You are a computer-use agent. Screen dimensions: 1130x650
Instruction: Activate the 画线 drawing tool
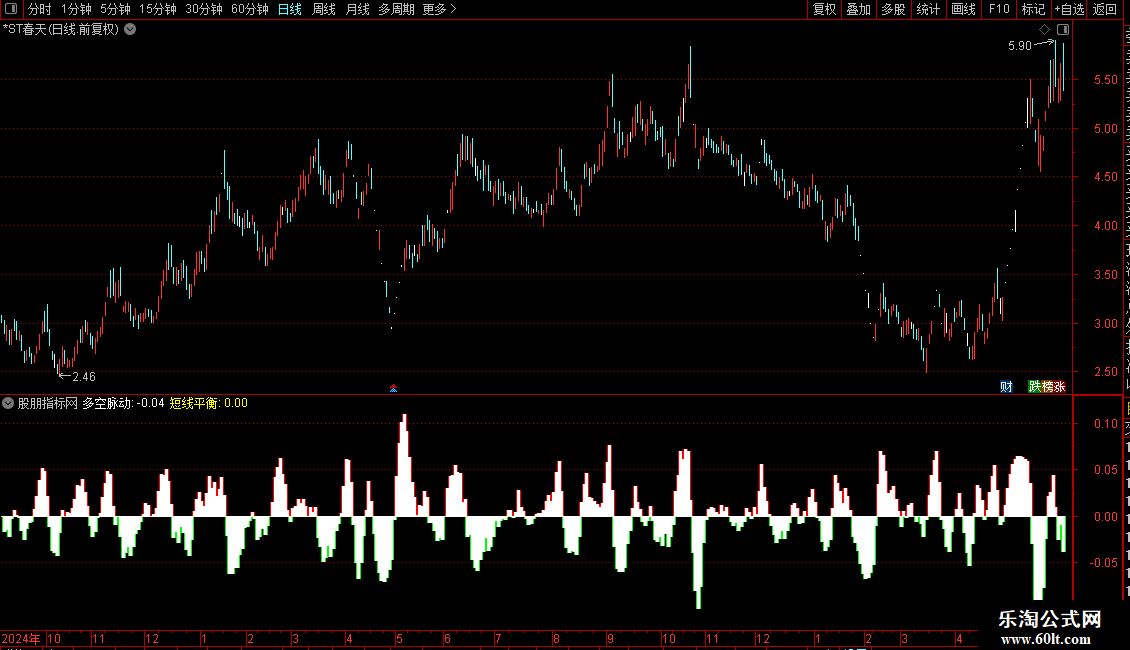[964, 9]
